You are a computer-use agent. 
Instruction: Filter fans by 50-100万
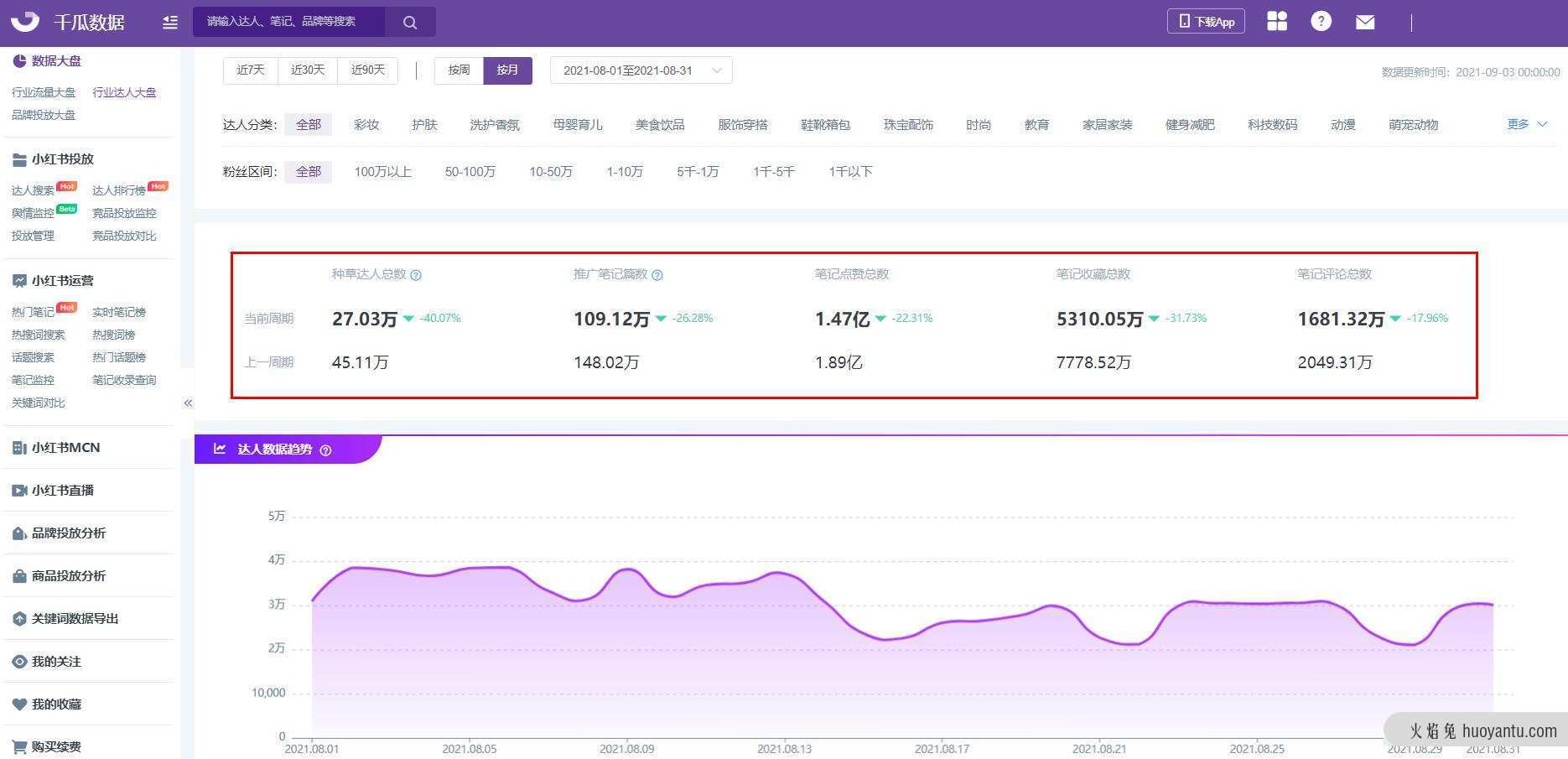470,172
